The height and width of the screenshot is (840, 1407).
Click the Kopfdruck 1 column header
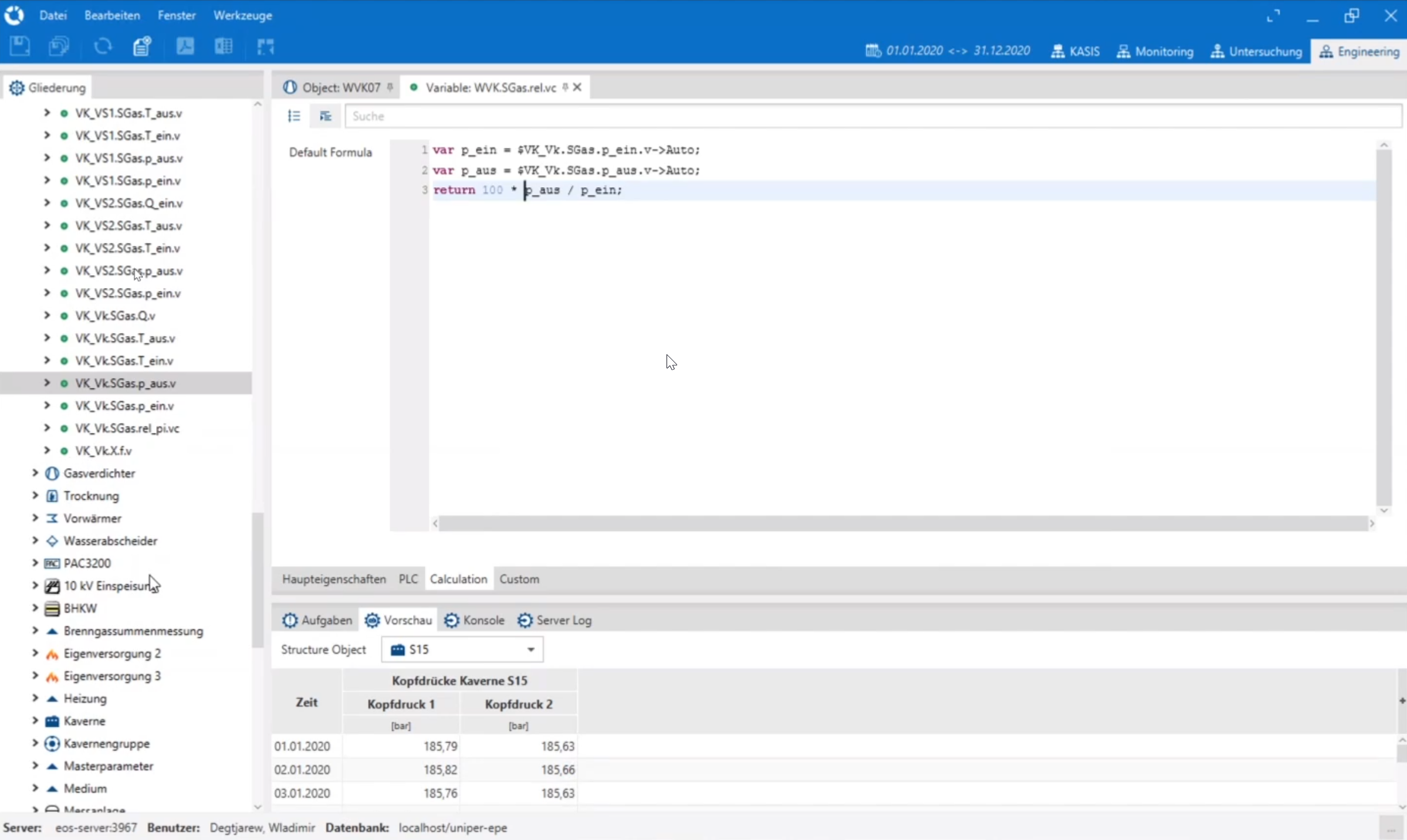401,704
